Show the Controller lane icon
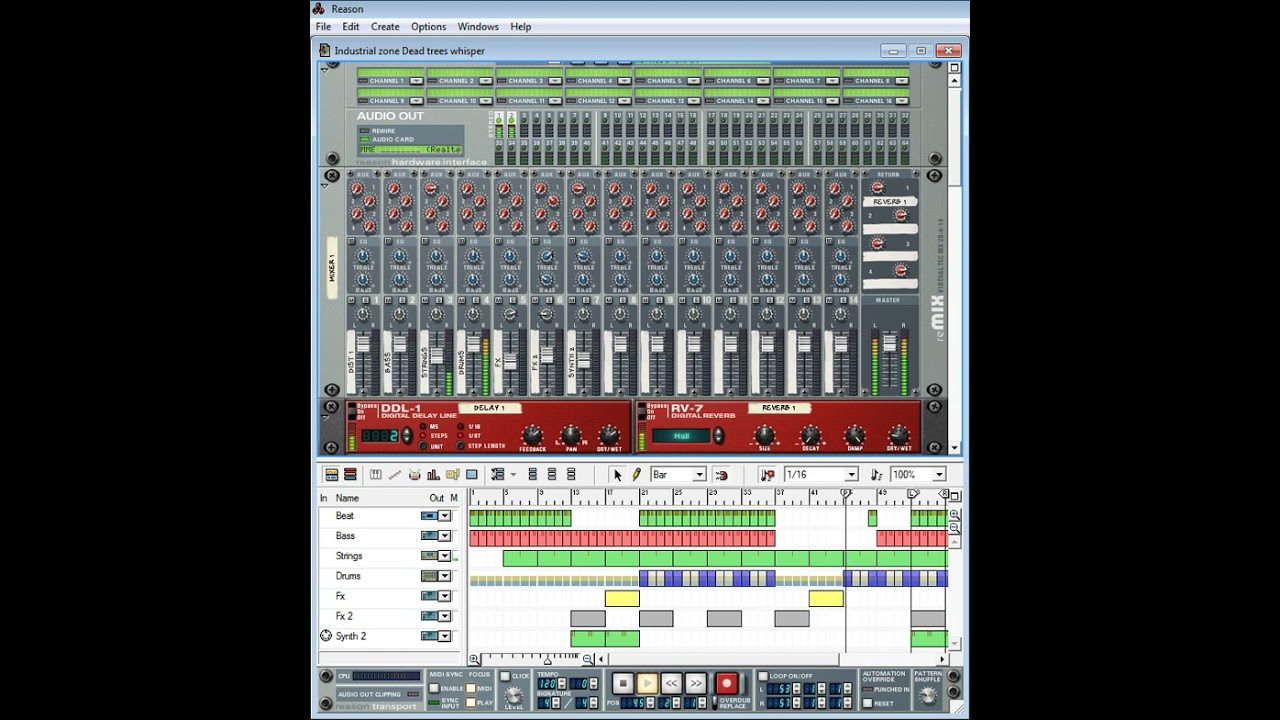The height and width of the screenshot is (720, 1280). (471, 474)
